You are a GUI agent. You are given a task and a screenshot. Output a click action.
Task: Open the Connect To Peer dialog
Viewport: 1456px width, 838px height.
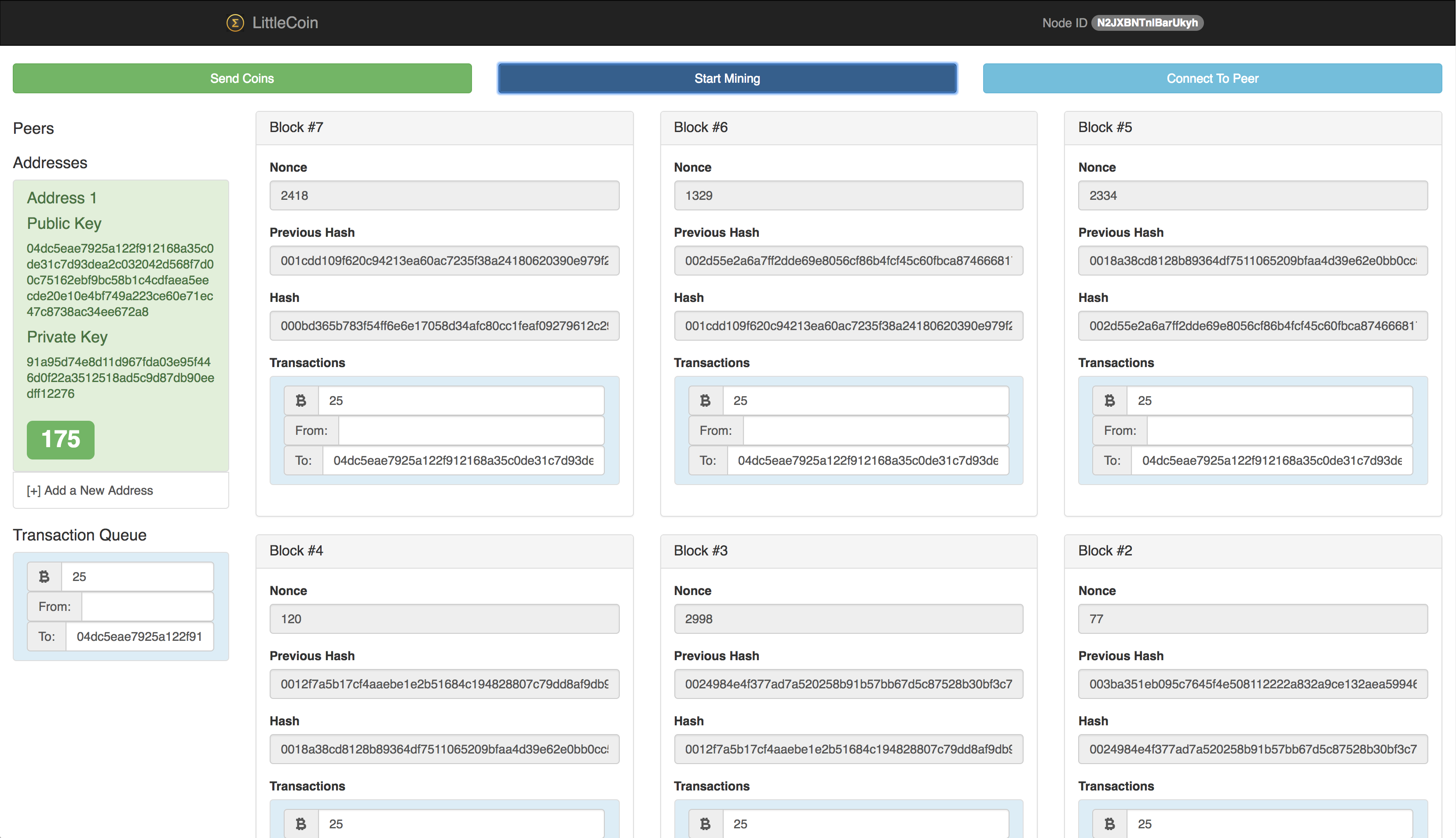click(x=1211, y=79)
